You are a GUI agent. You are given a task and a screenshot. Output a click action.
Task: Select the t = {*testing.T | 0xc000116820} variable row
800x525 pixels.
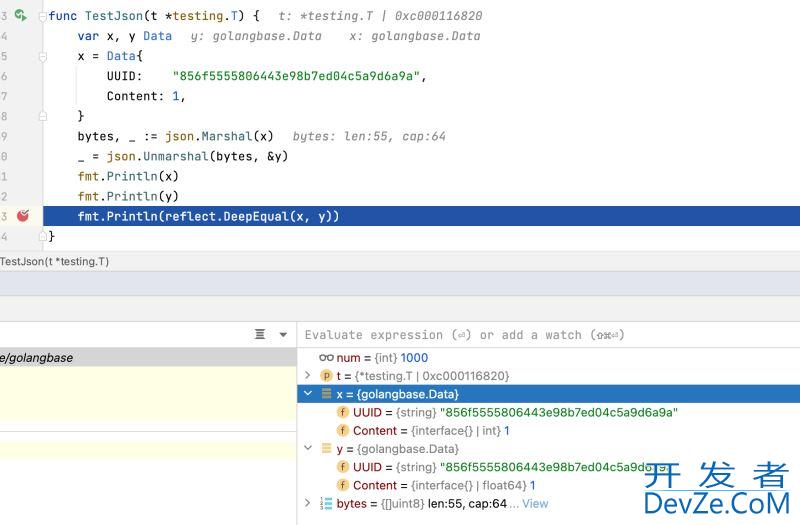click(x=548, y=376)
